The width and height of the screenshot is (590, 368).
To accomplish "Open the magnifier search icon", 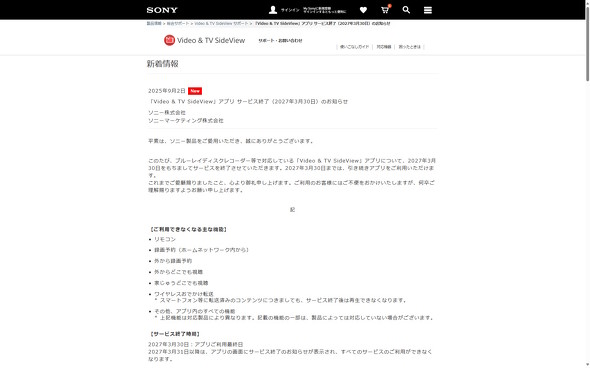I will tap(406, 10).
